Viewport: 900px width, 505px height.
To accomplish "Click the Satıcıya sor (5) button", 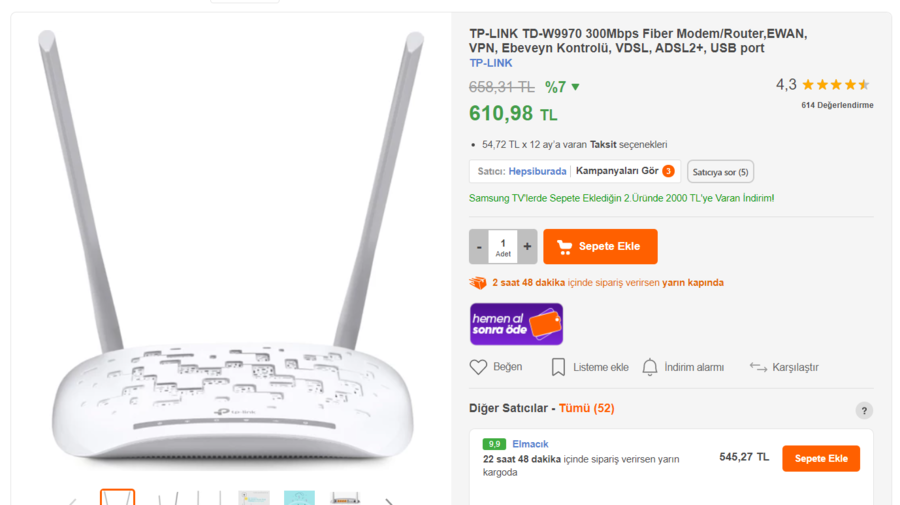I will 720,172.
